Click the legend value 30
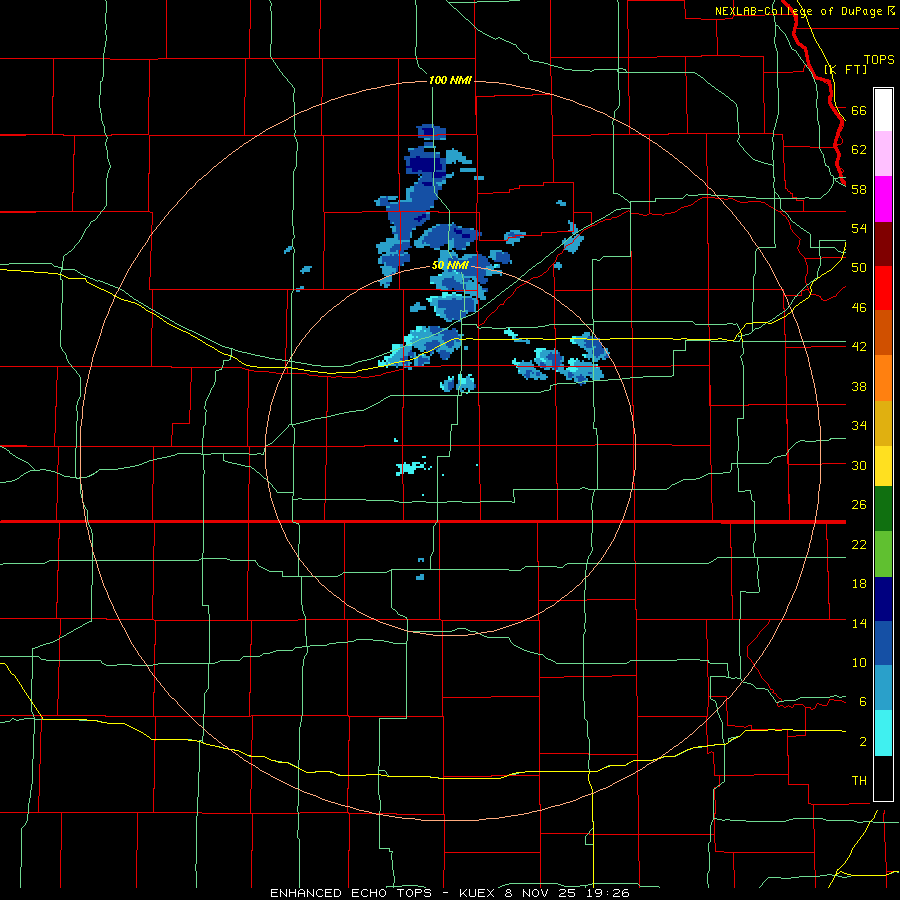The image size is (900, 900). pos(859,465)
